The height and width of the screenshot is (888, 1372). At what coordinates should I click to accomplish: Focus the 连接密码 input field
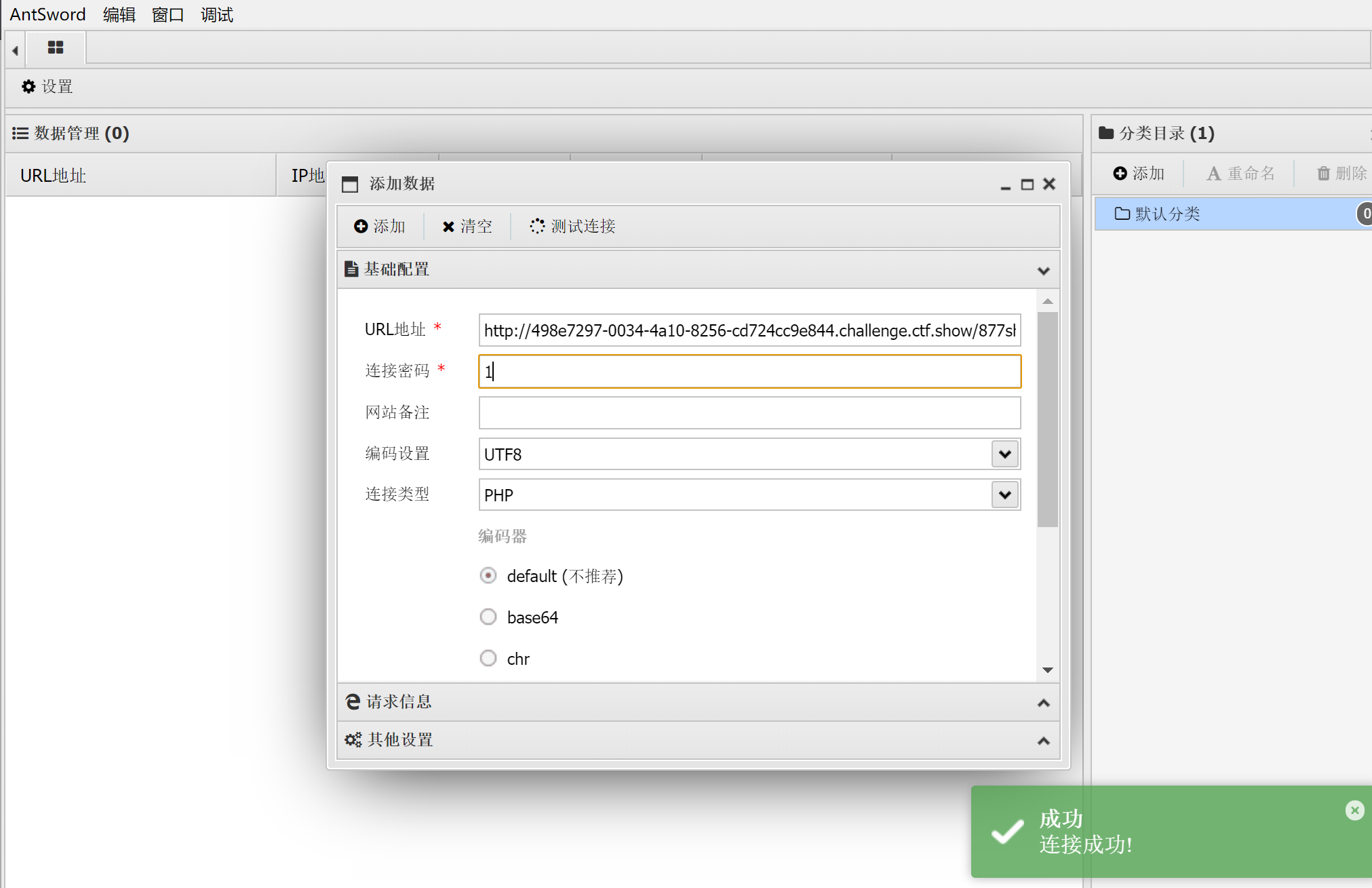click(749, 371)
